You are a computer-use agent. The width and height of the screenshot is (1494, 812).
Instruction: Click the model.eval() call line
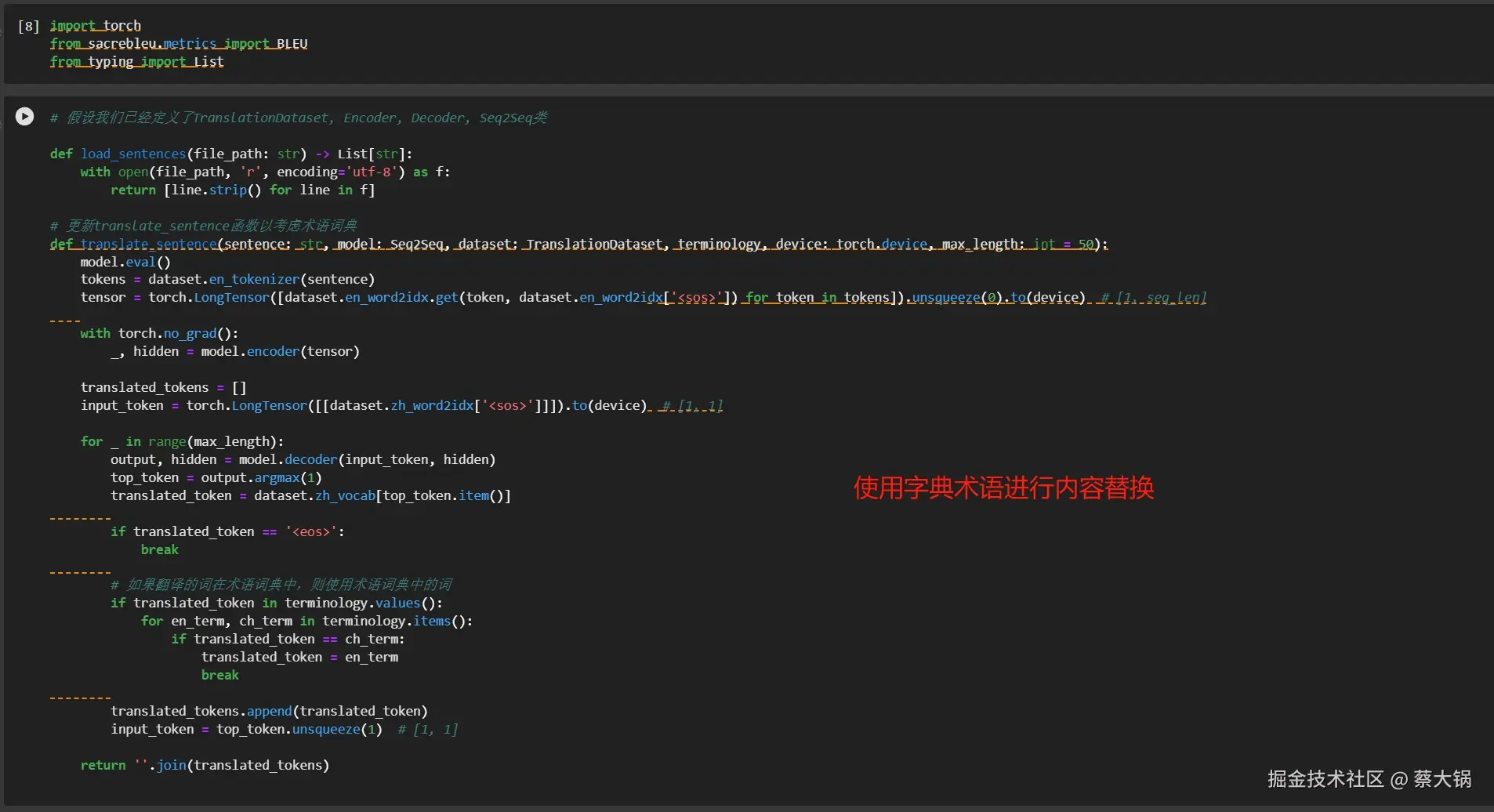click(x=125, y=261)
